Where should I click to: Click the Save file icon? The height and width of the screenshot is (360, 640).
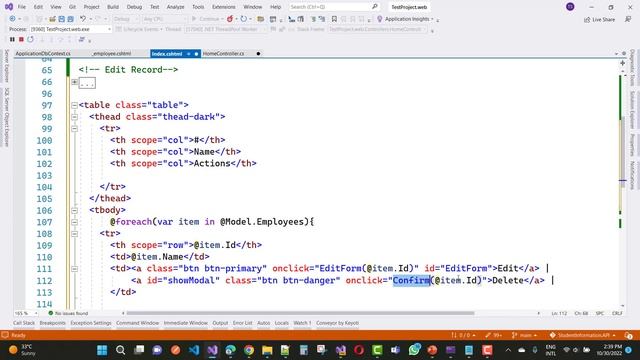click(x=61, y=19)
